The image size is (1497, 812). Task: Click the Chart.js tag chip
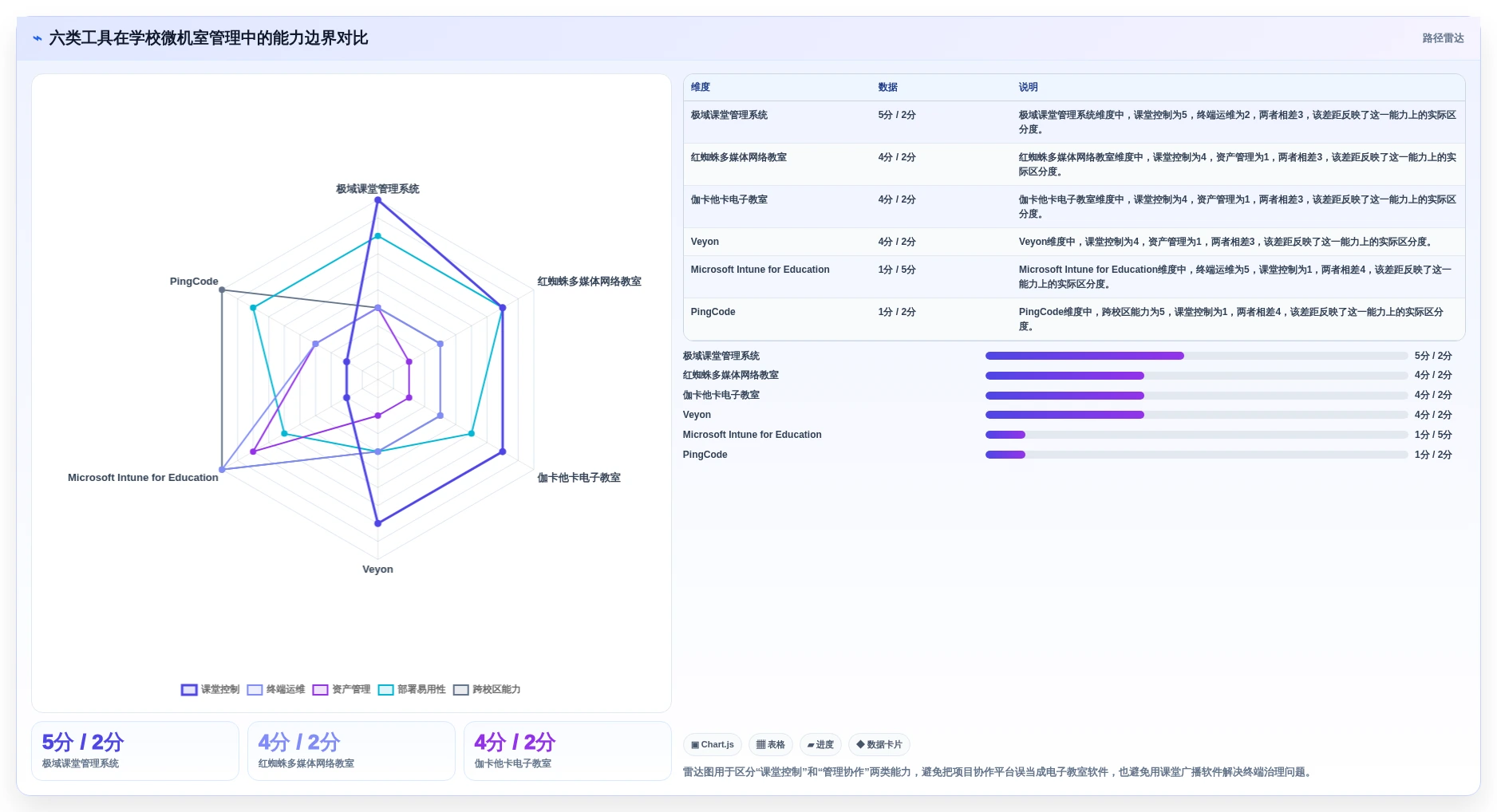pos(713,744)
